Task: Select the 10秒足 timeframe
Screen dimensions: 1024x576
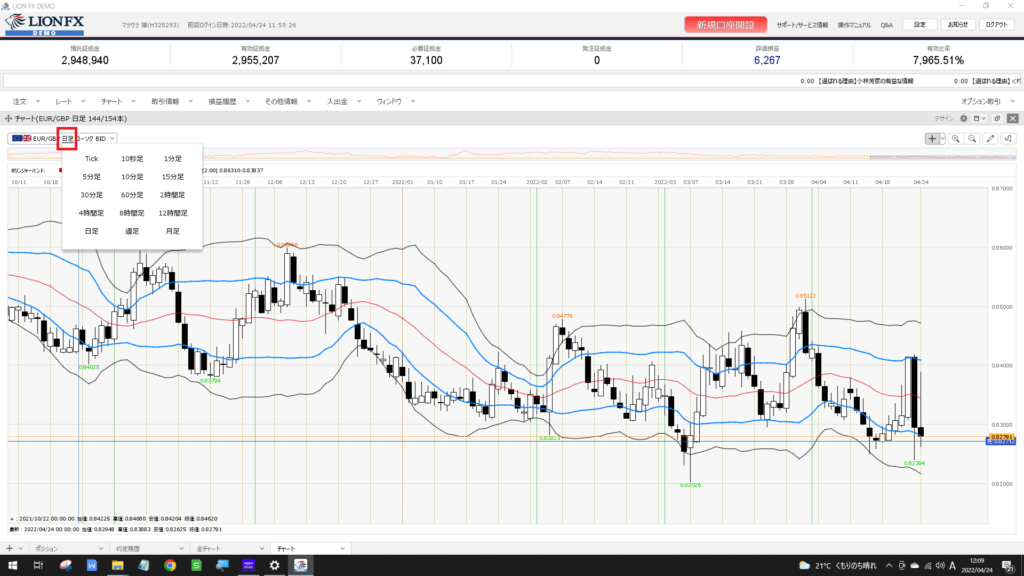Action: pyautogui.click(x=132, y=159)
